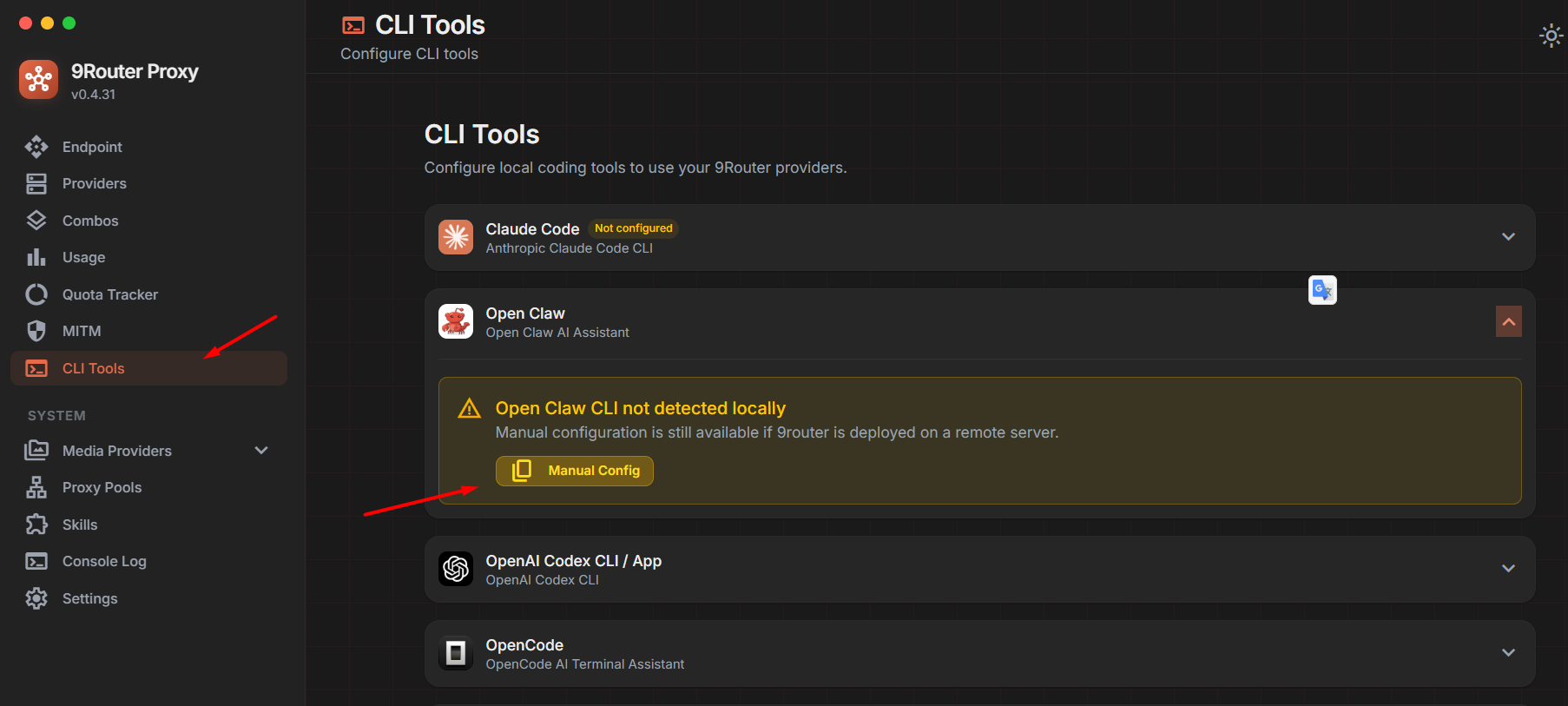This screenshot has width=1568, height=706.
Task: Click the Skills puzzle piece icon
Action: pos(36,525)
